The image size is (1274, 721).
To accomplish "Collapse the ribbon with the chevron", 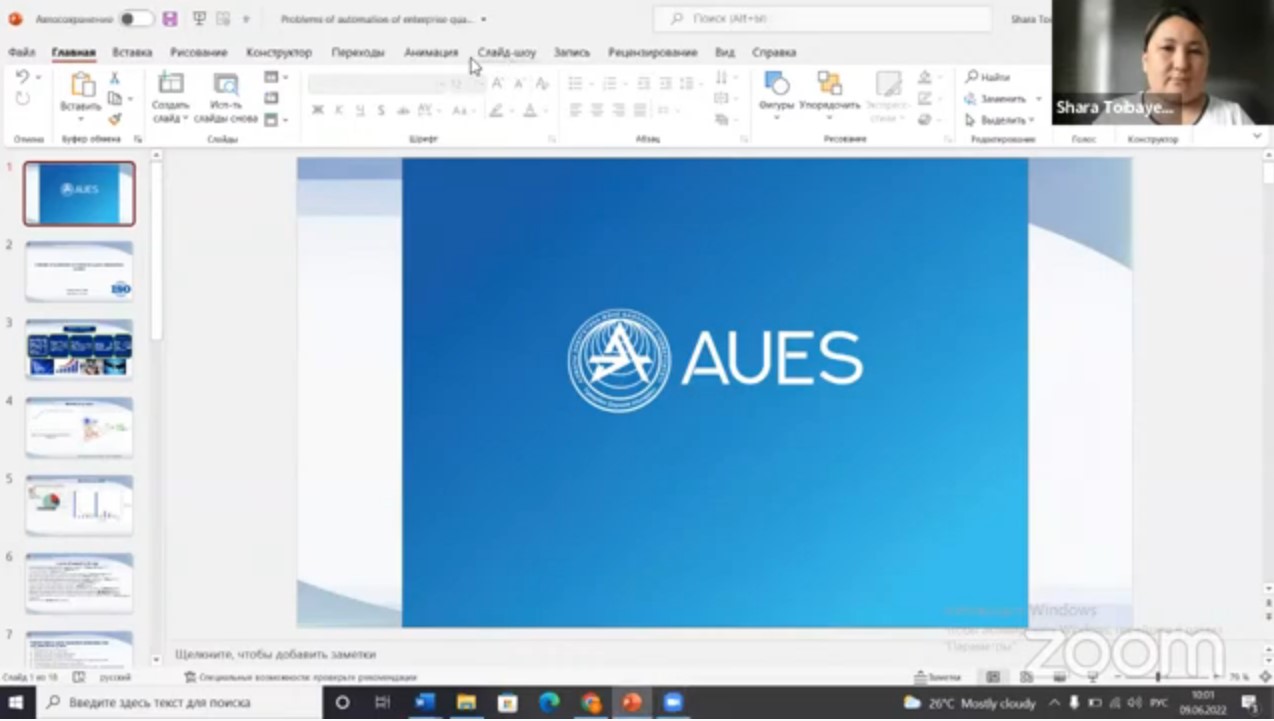I will [x=1258, y=136].
